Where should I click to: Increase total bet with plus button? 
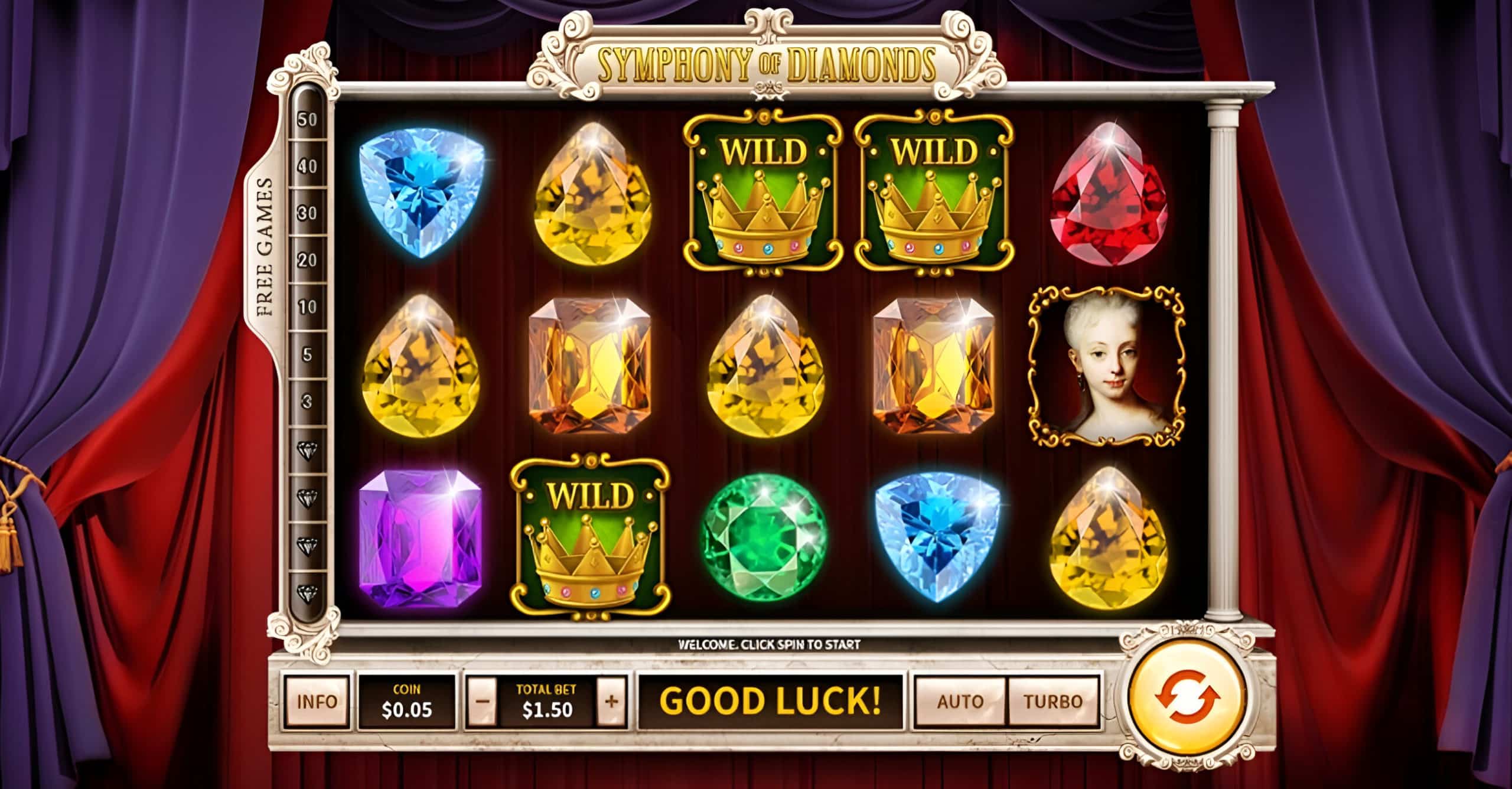[612, 701]
